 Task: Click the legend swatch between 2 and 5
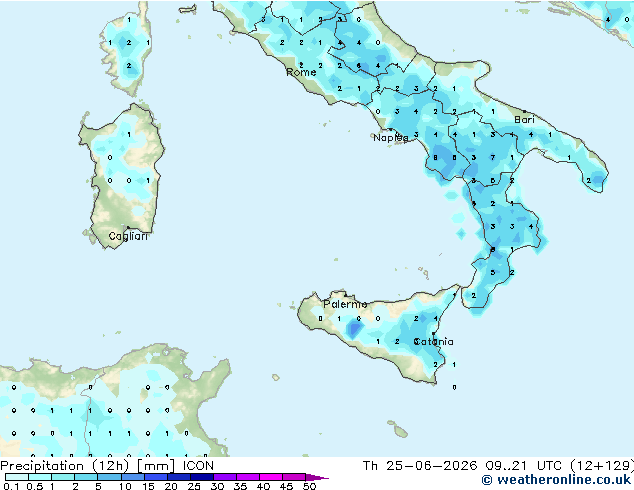coord(86,477)
